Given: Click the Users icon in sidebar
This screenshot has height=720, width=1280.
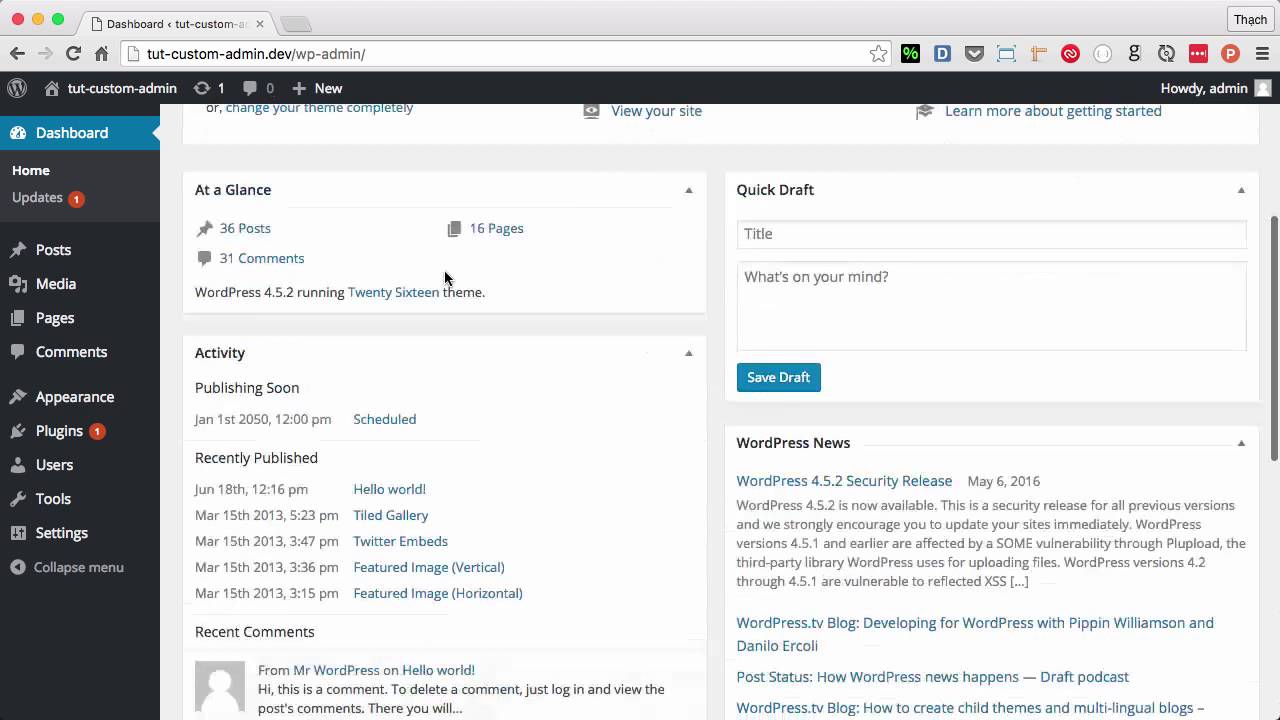Looking at the screenshot, I should [x=18, y=465].
